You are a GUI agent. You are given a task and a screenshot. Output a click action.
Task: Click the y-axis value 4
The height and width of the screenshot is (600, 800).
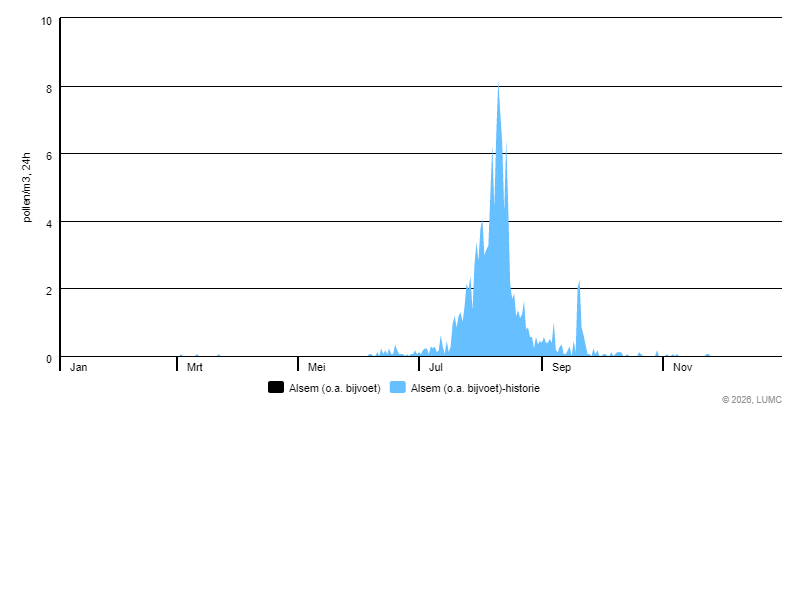[49, 222]
